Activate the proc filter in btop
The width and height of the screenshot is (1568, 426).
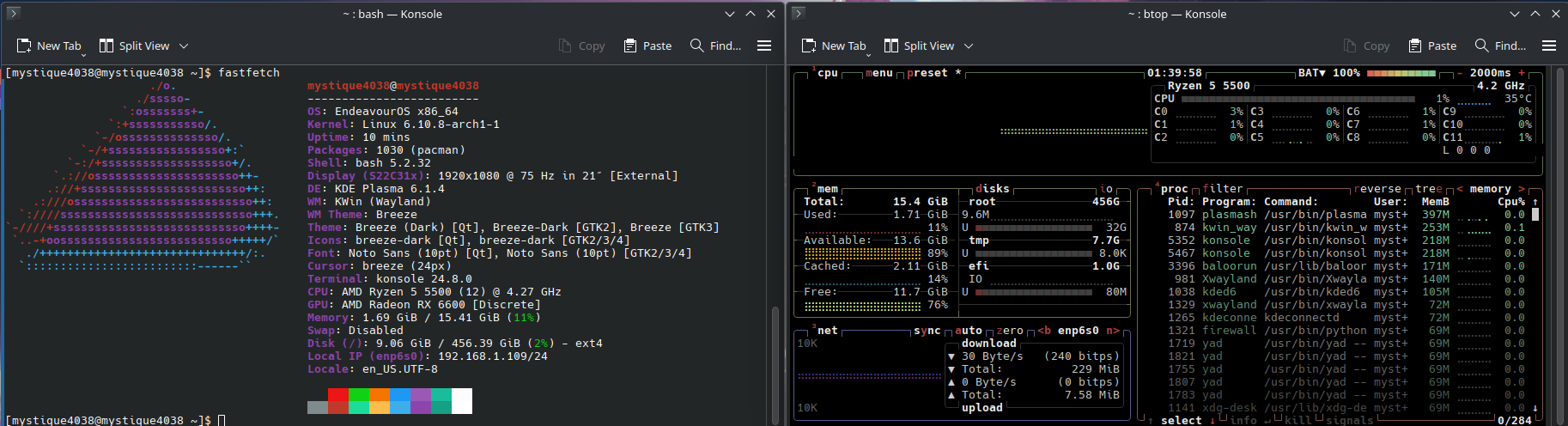pyautogui.click(x=1223, y=189)
